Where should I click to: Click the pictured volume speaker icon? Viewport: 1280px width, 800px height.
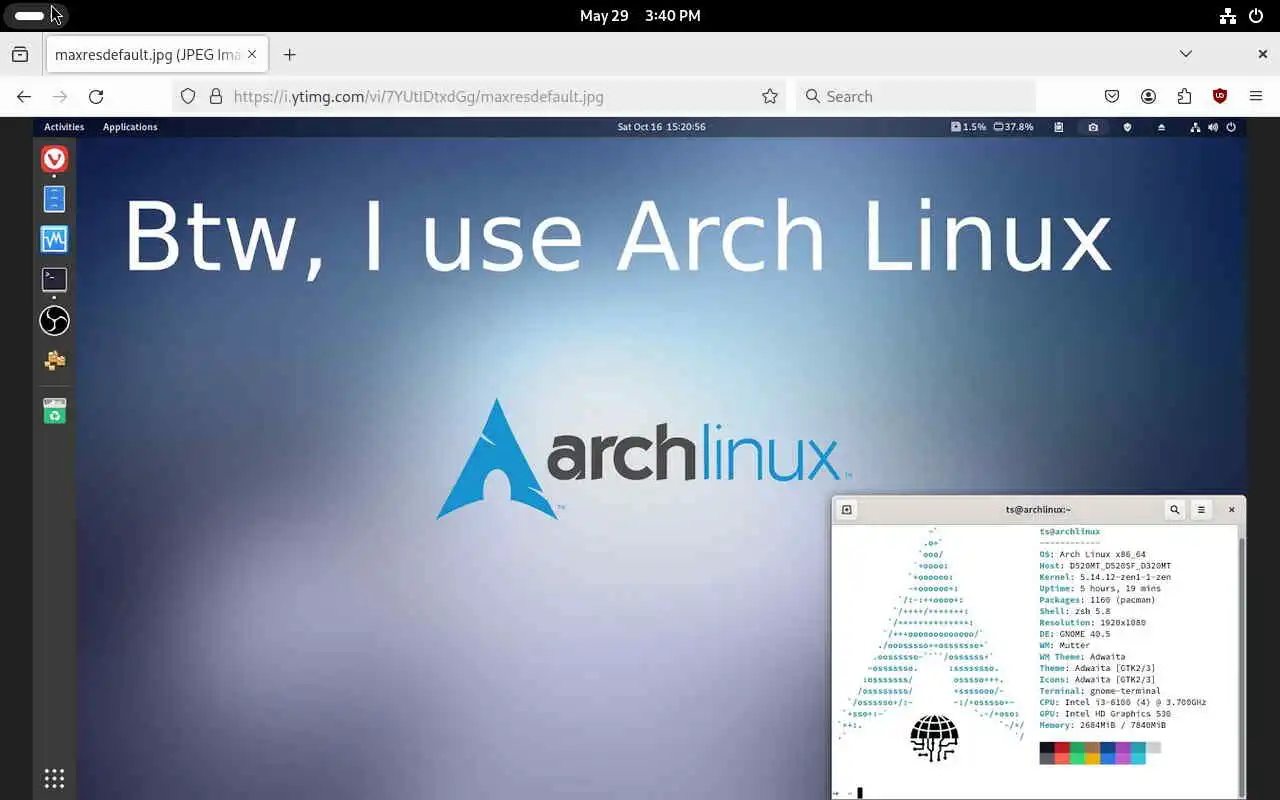pos(1213,127)
